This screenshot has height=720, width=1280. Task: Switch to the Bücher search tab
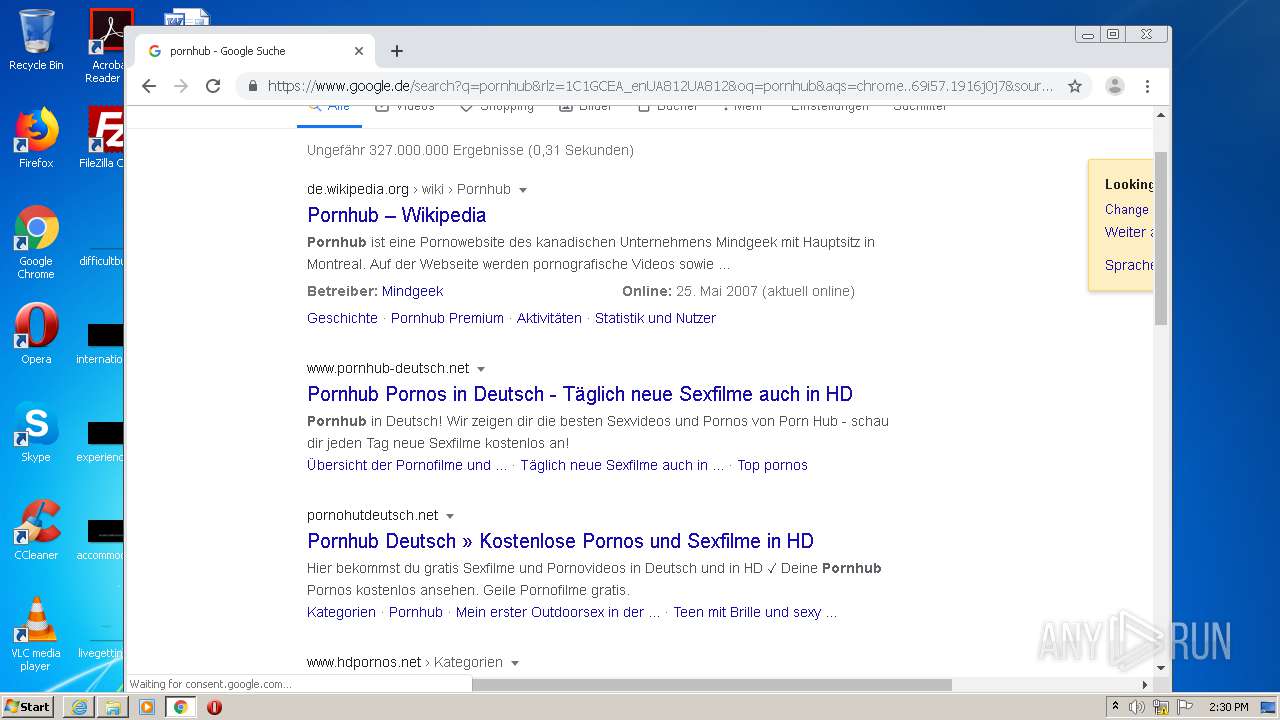[667, 107]
